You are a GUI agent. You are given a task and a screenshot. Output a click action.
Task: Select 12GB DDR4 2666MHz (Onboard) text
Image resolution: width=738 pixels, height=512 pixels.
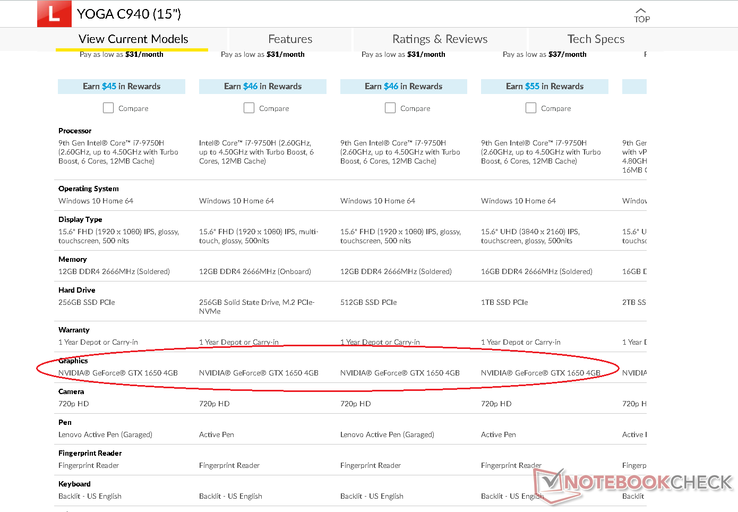pos(255,272)
